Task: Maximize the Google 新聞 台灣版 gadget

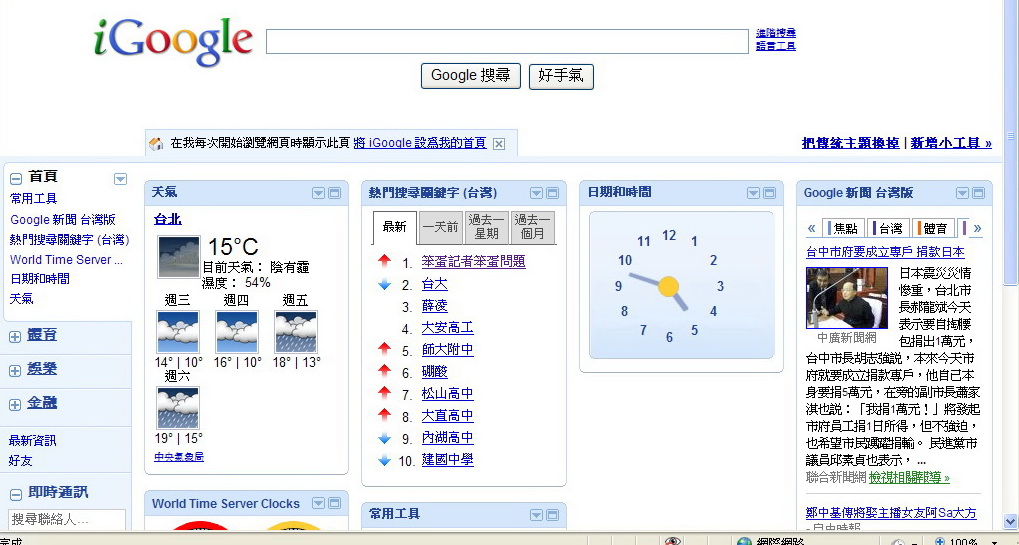Action: pyautogui.click(x=978, y=193)
